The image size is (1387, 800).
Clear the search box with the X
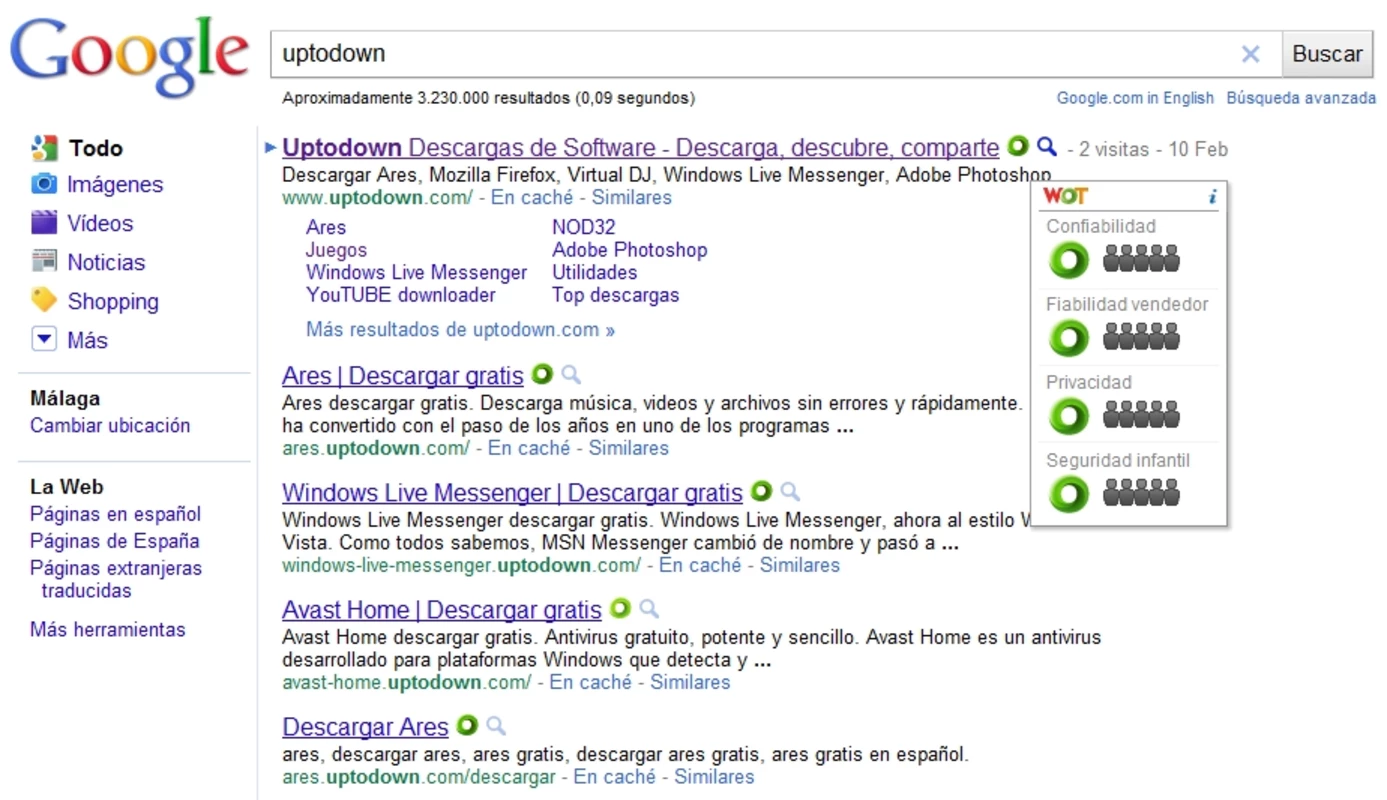pyautogui.click(x=1250, y=54)
